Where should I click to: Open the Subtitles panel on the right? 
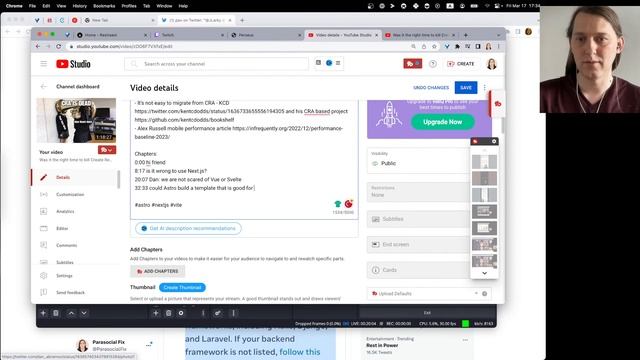pyautogui.click(x=418, y=219)
